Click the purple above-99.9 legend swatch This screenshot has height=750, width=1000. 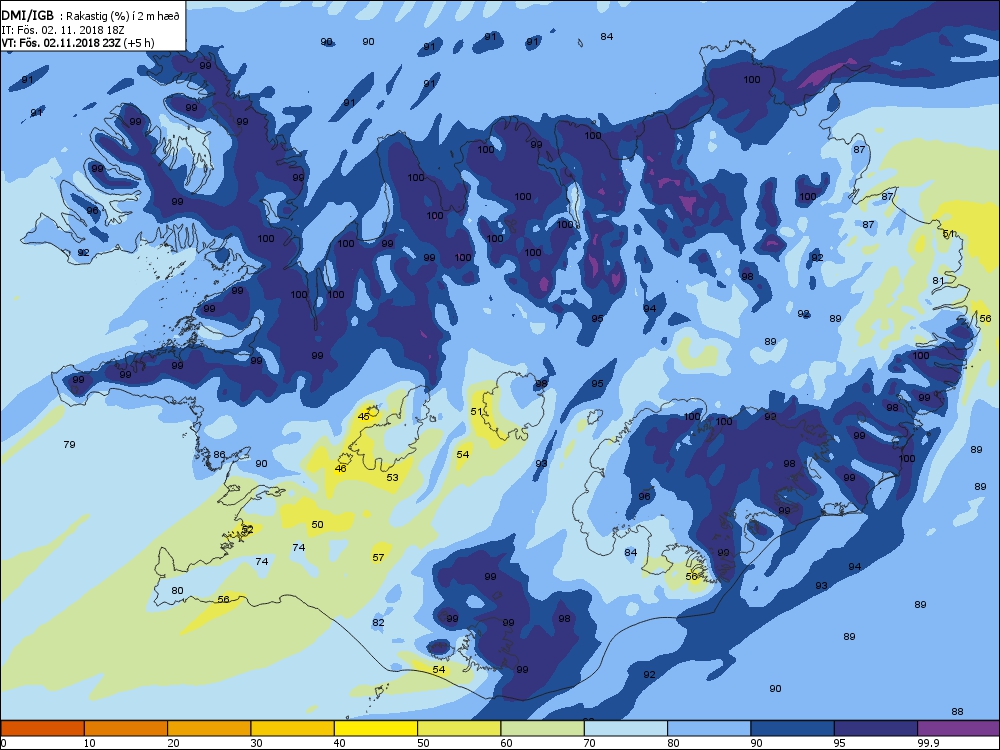tap(959, 728)
